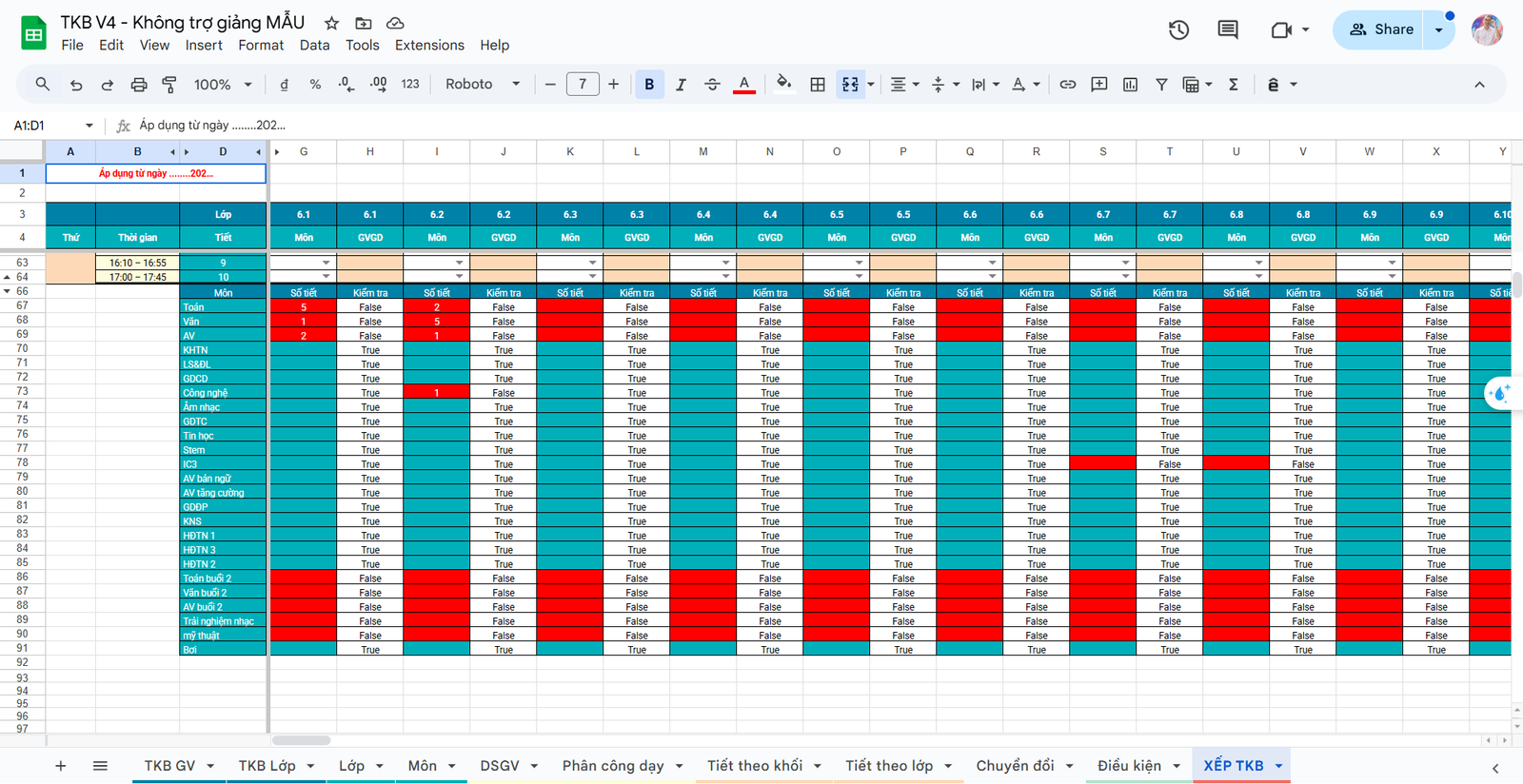Click the font size input field
The width and height of the screenshot is (1523, 784).
pyautogui.click(x=583, y=85)
